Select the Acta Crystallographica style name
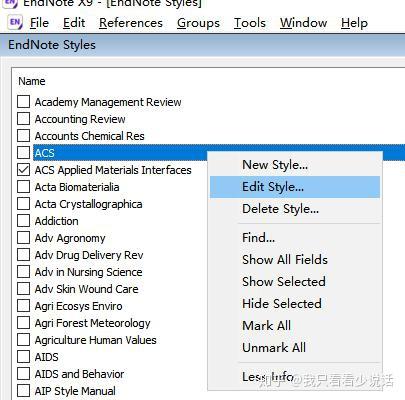Viewport: 405px width, 400px height. point(88,204)
